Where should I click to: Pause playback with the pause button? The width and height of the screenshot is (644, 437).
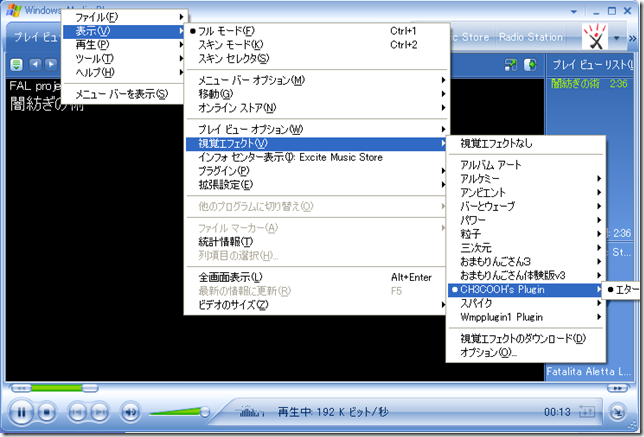click(21, 412)
